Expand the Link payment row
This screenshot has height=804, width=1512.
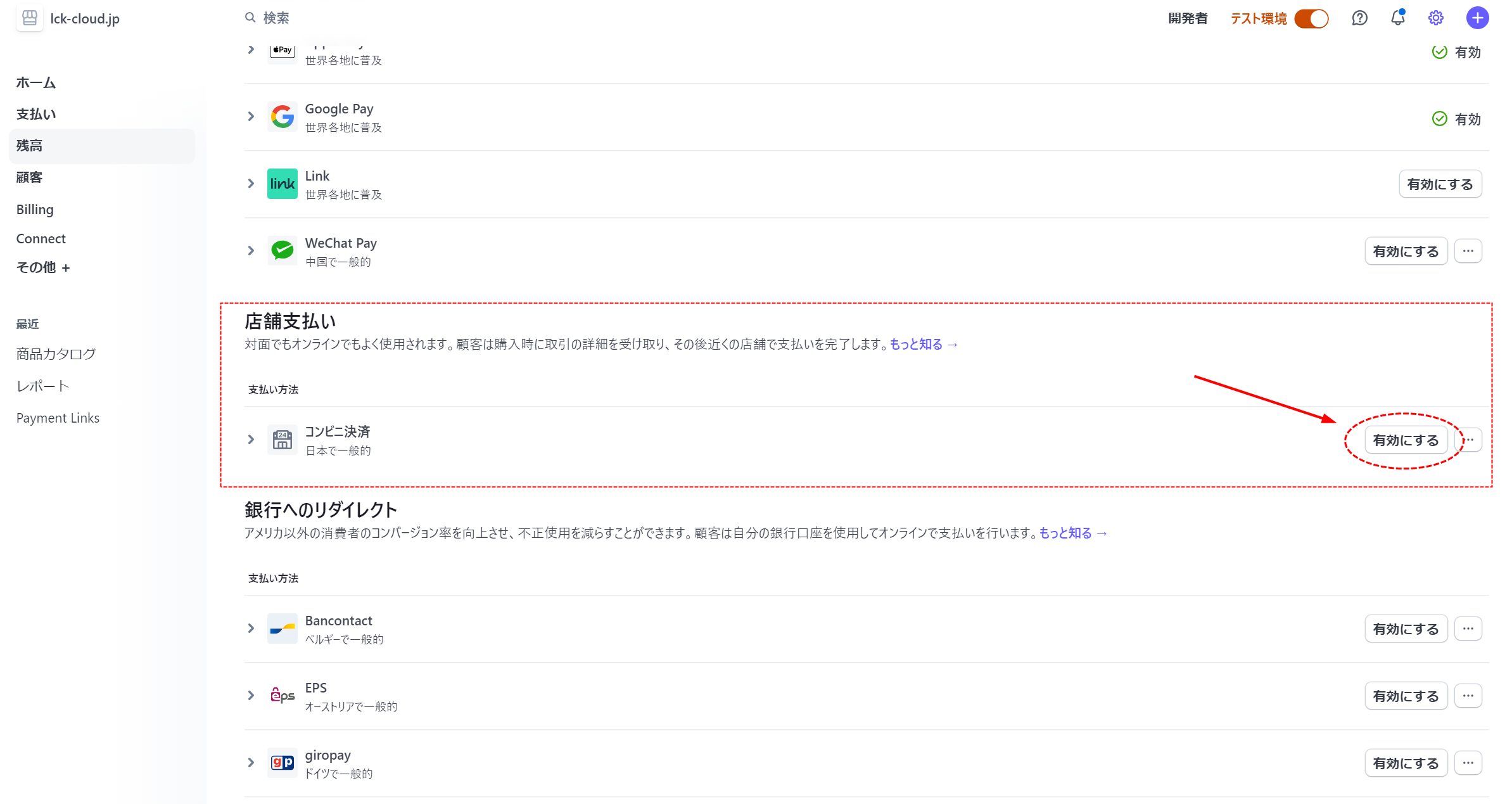251,184
